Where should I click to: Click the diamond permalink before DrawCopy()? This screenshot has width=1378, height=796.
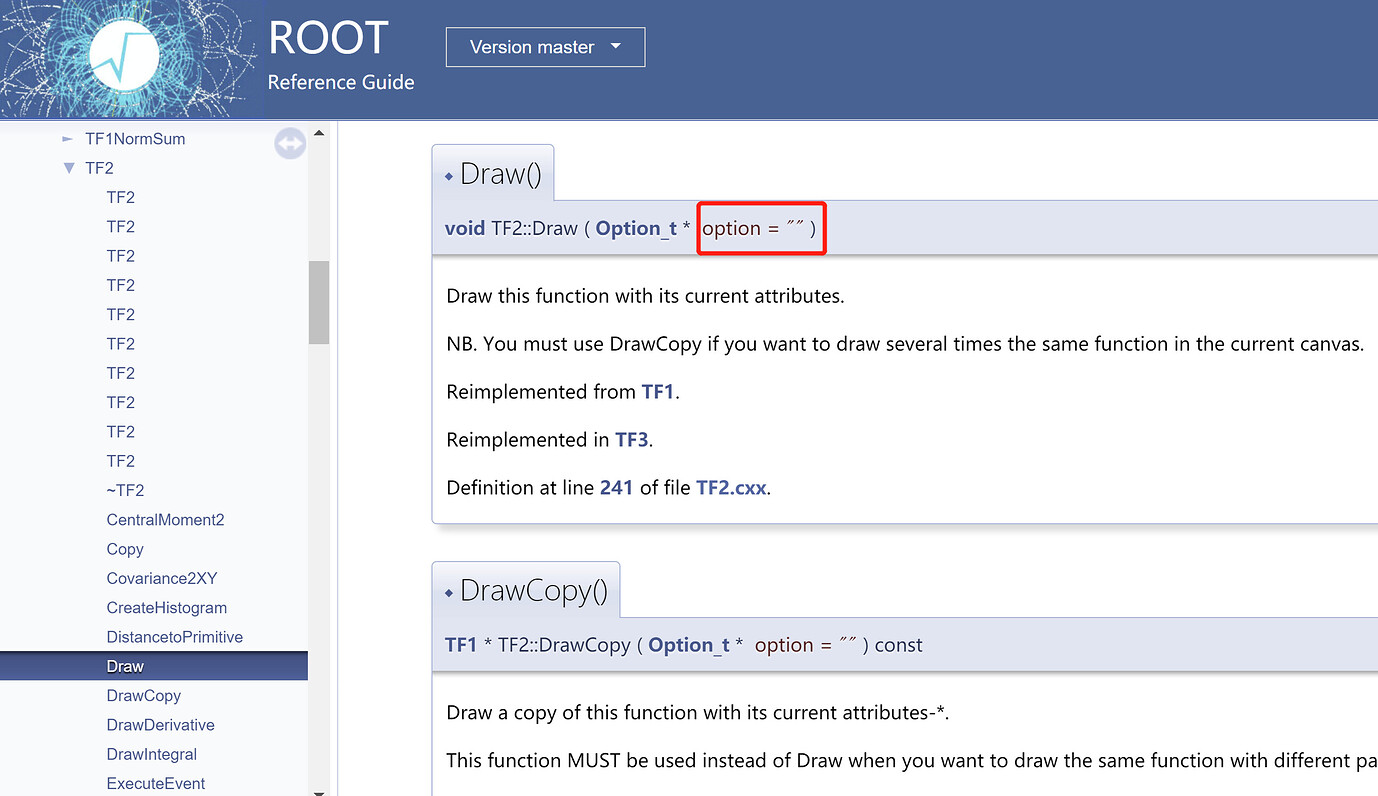click(449, 593)
